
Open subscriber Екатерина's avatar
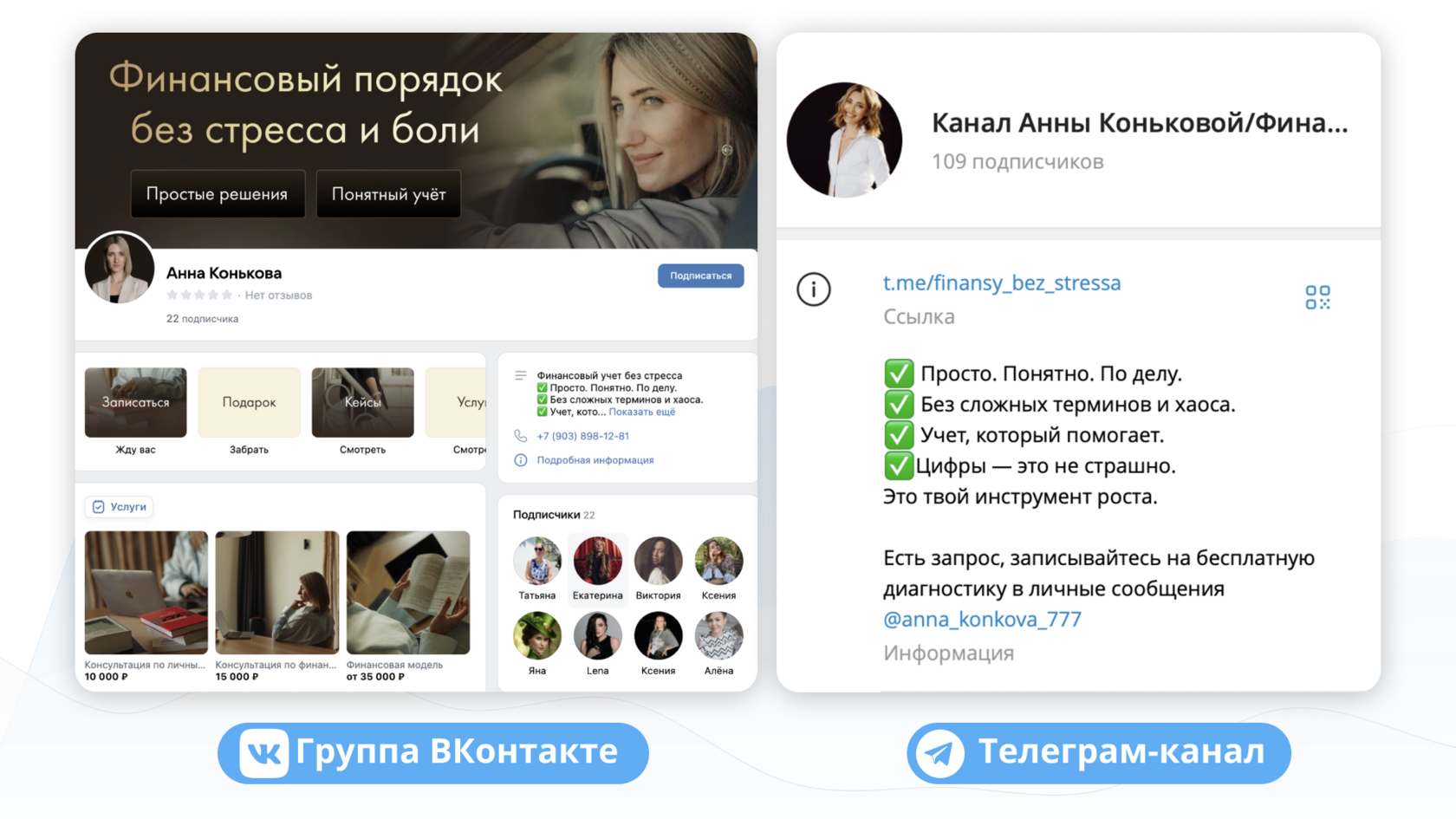coord(598,561)
